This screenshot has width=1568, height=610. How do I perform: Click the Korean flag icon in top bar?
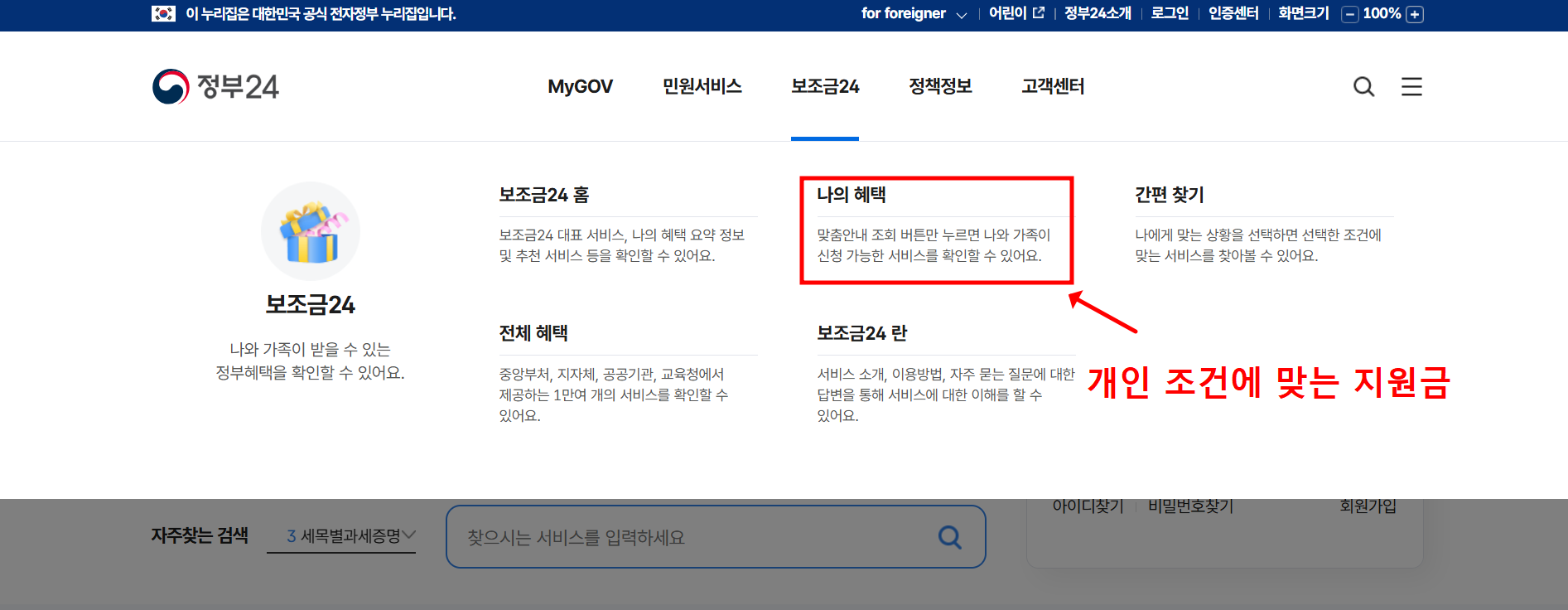[163, 13]
